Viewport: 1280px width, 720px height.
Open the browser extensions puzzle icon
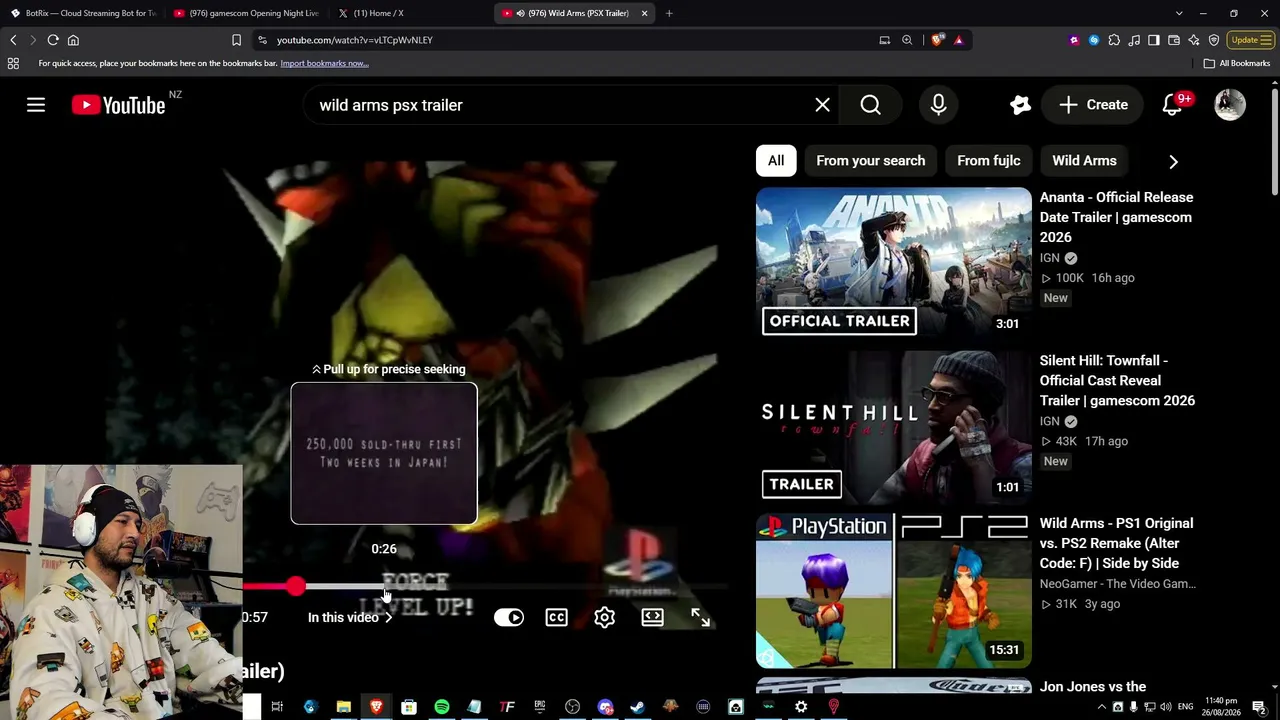point(1114,40)
